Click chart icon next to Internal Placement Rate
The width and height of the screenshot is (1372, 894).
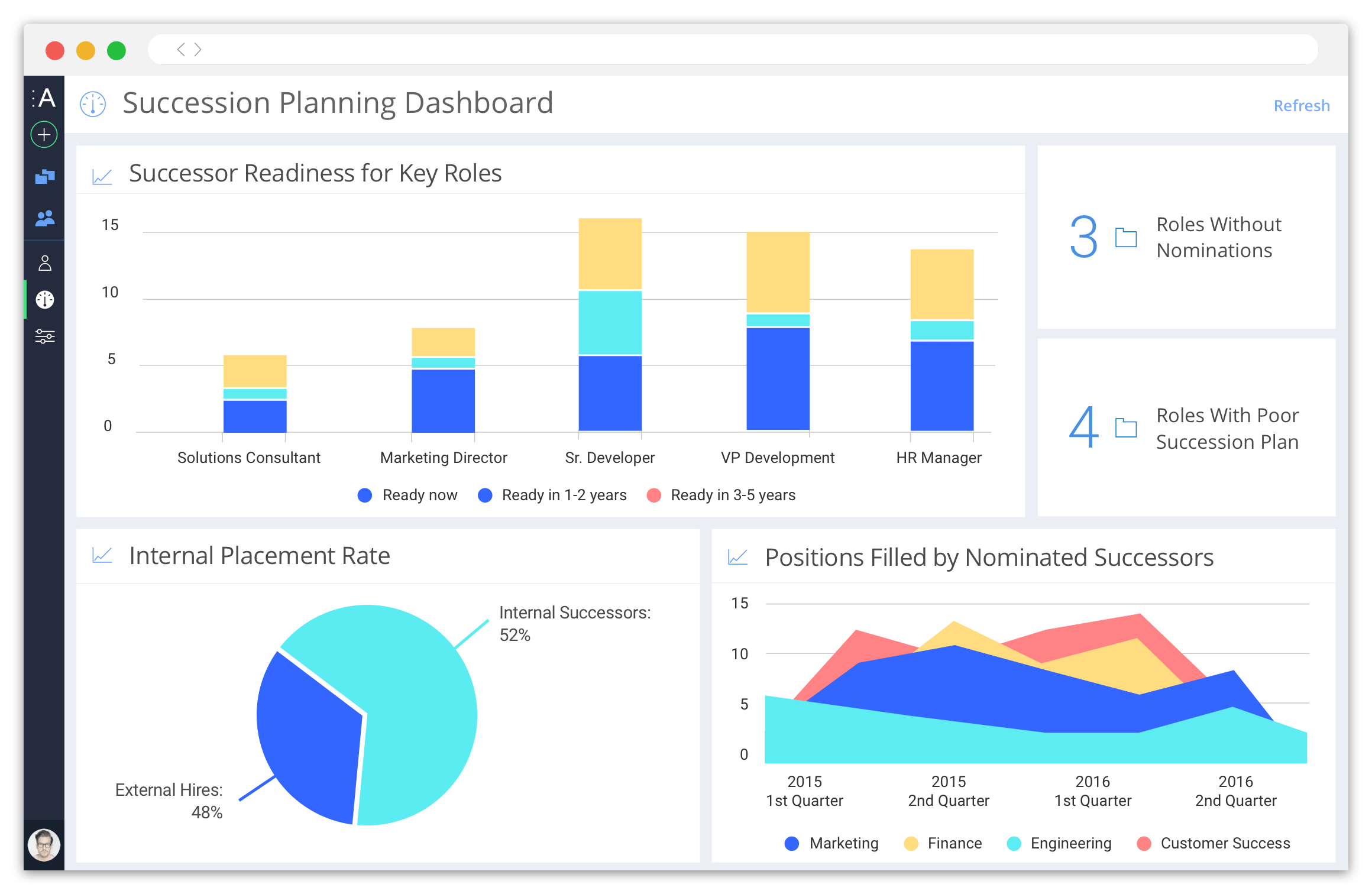102,555
